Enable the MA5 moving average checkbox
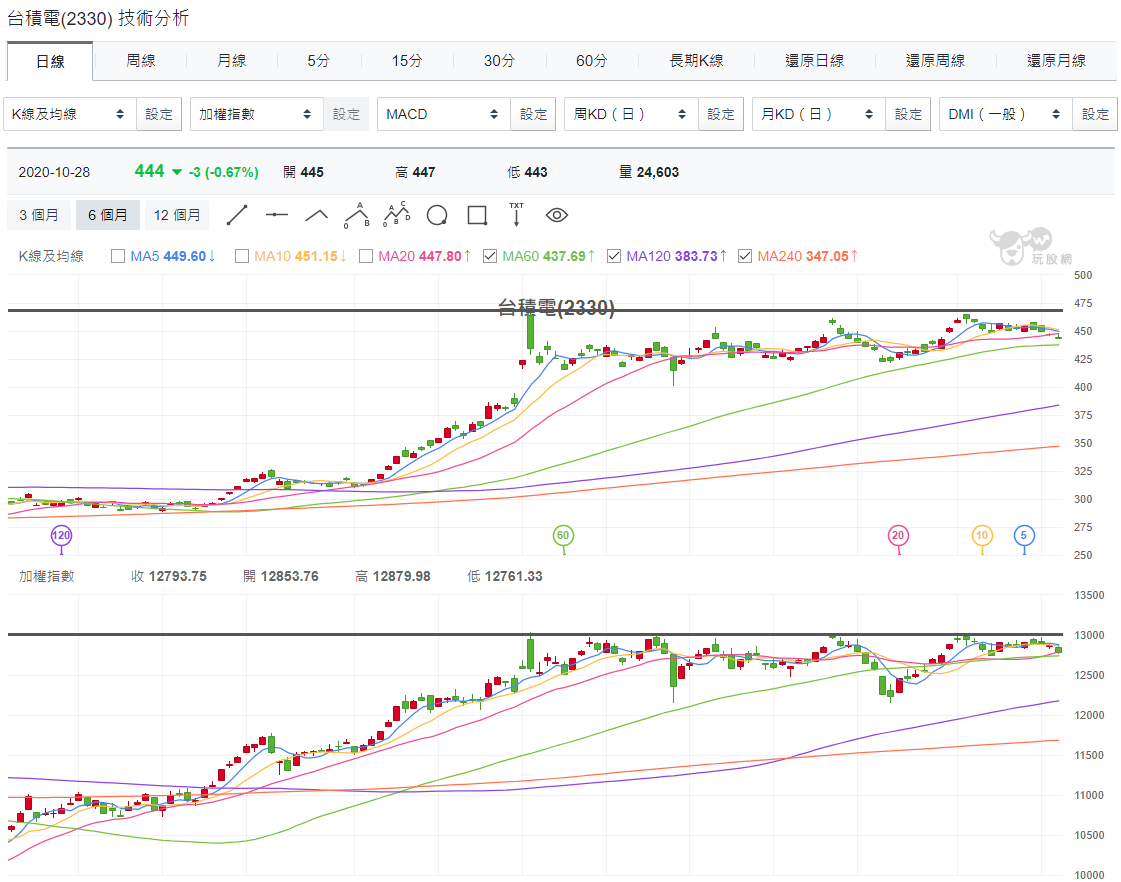Viewport: 1121px width, 882px height. tap(118, 256)
